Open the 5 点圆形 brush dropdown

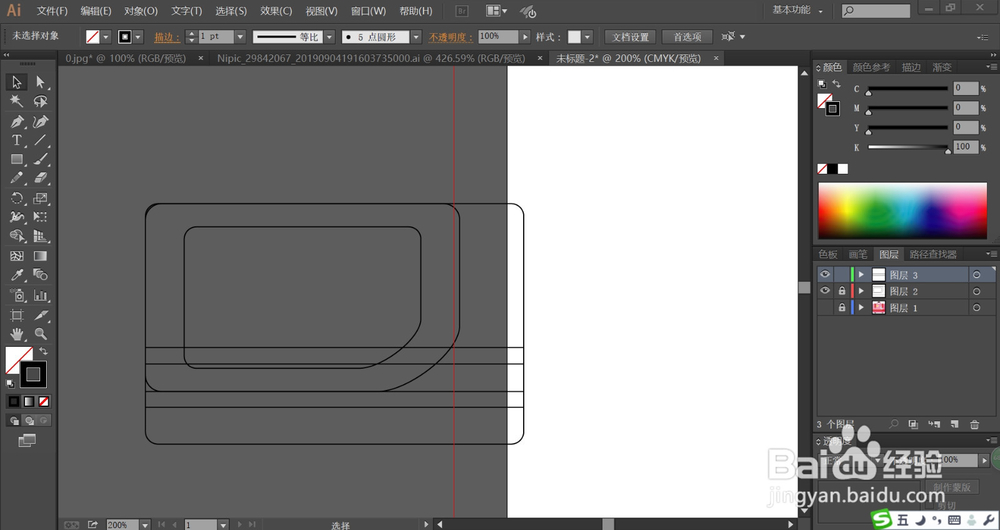[416, 37]
